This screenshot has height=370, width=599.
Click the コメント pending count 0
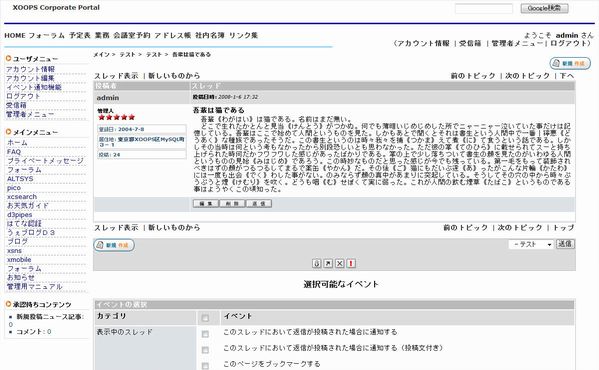(x=49, y=332)
